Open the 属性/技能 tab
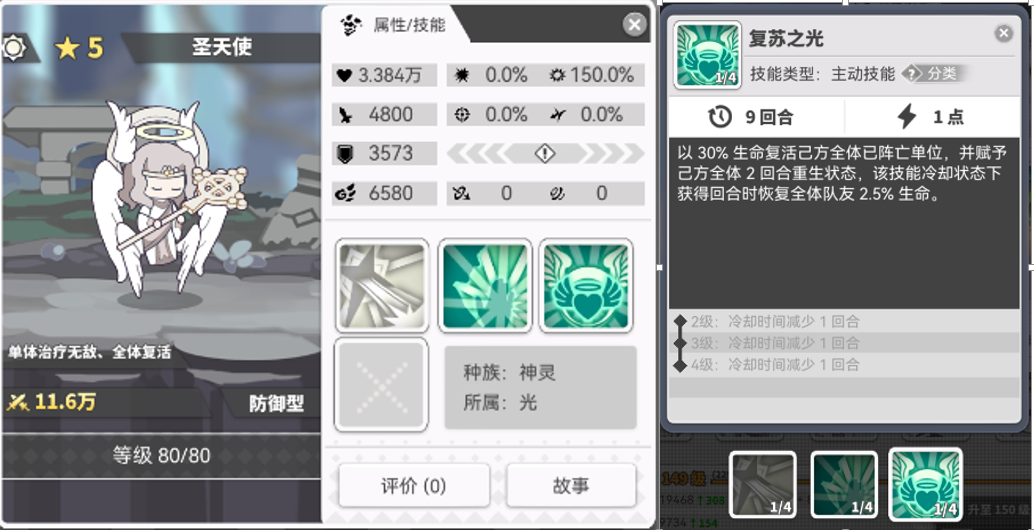 point(396,25)
